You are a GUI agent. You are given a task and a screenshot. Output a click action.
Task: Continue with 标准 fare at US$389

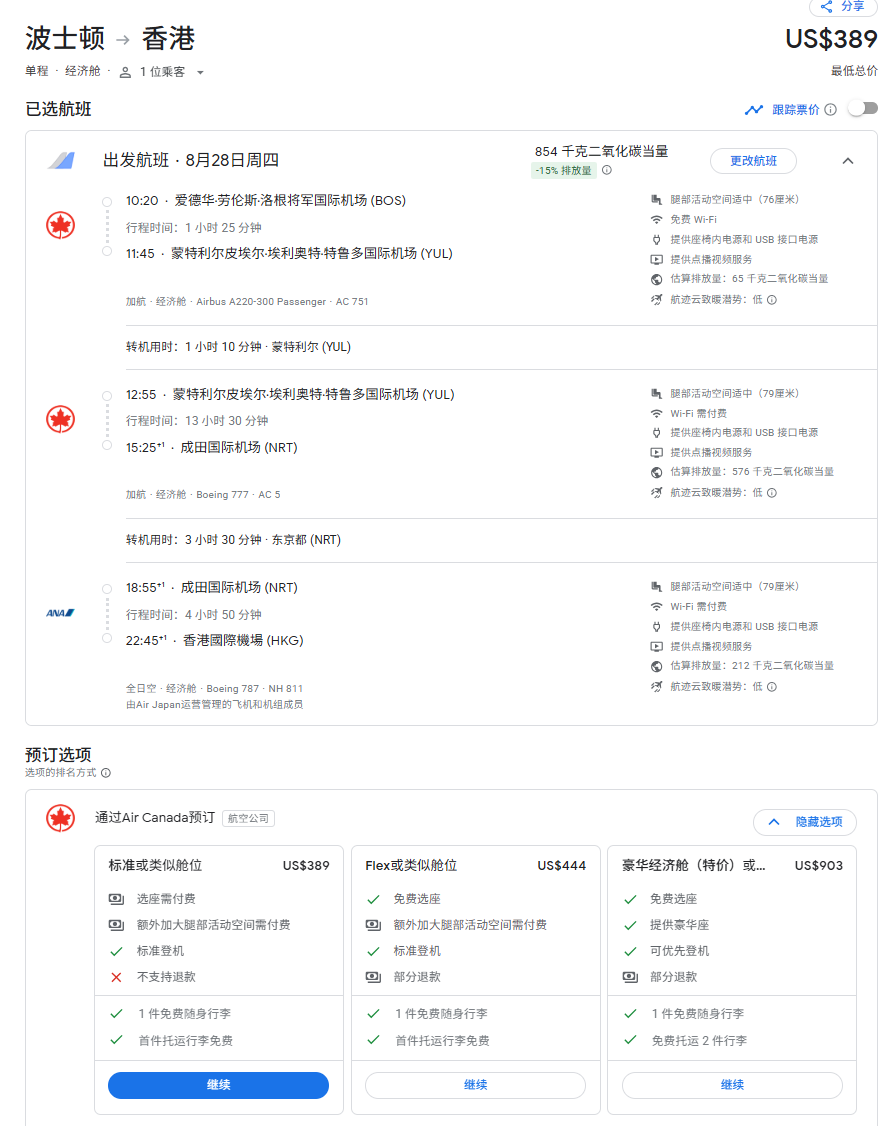tap(218, 1085)
